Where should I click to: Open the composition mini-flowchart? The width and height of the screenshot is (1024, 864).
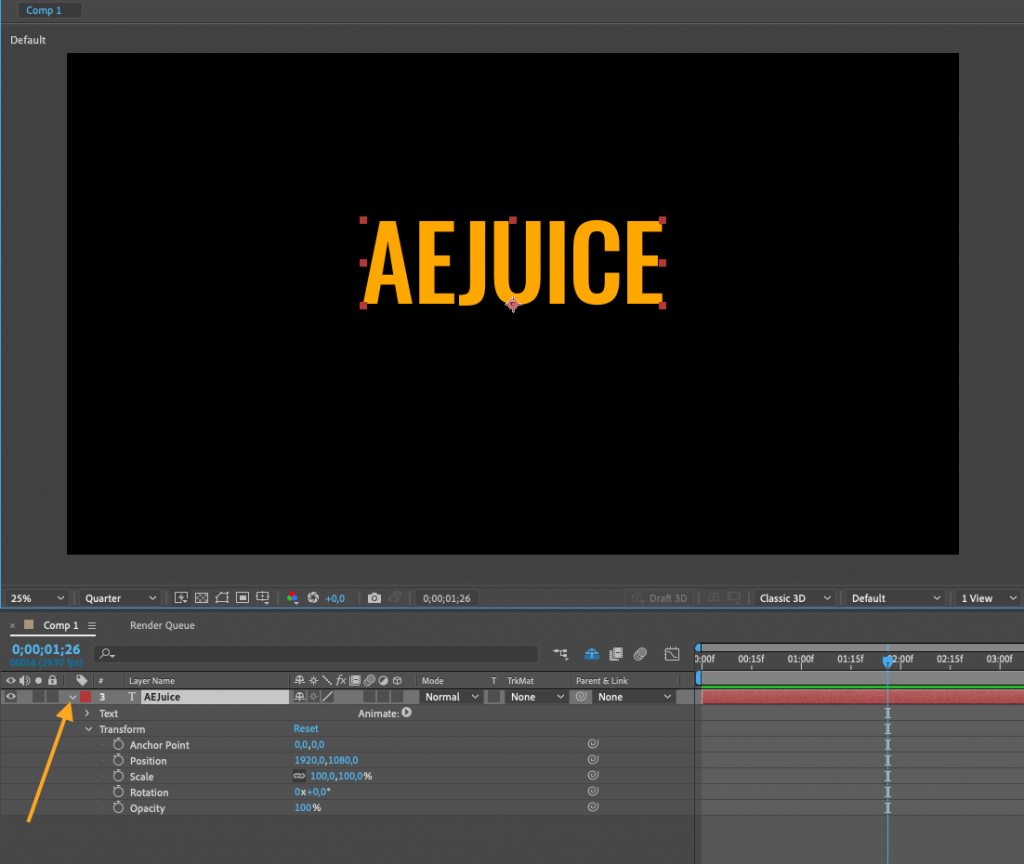click(558, 654)
